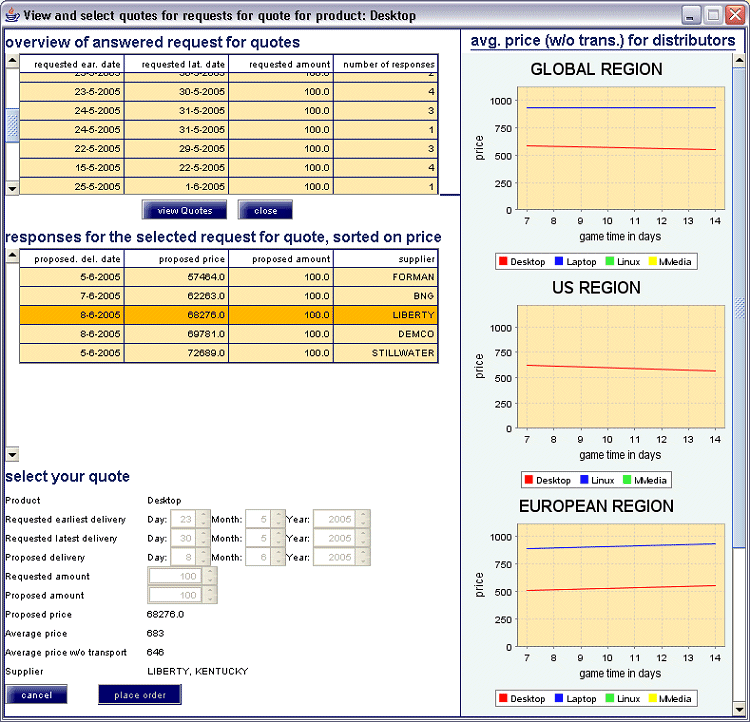Click the up arrow of the responses table scrollbar

(x=12, y=255)
